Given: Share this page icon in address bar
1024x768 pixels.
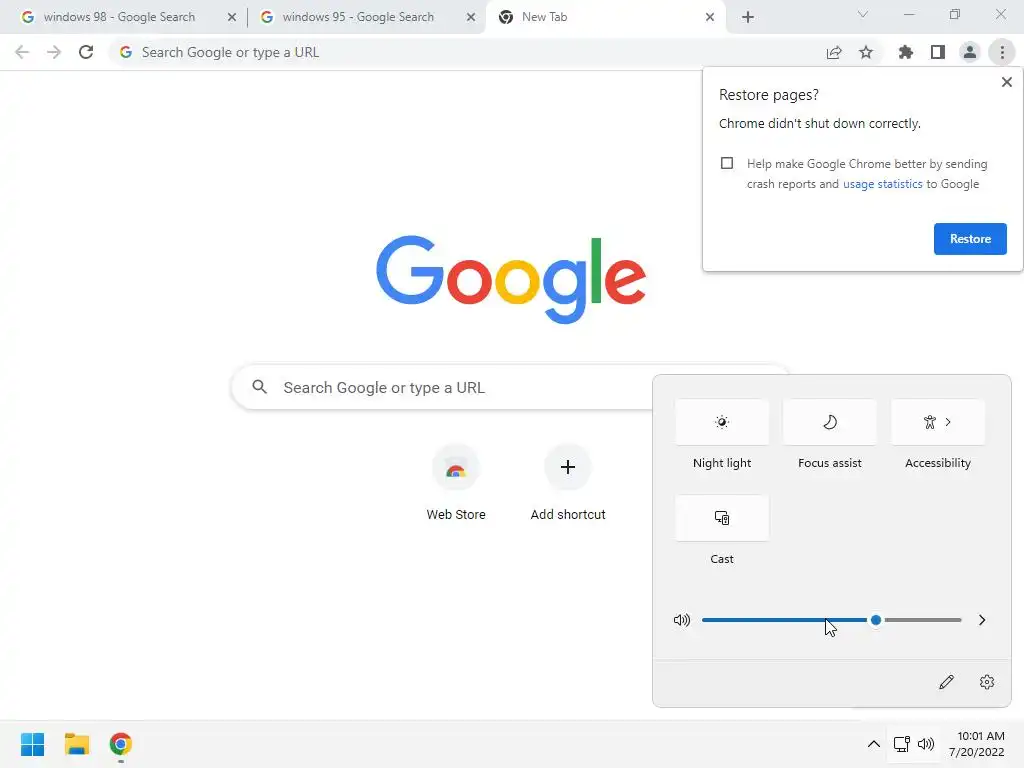Looking at the screenshot, I should point(834,52).
